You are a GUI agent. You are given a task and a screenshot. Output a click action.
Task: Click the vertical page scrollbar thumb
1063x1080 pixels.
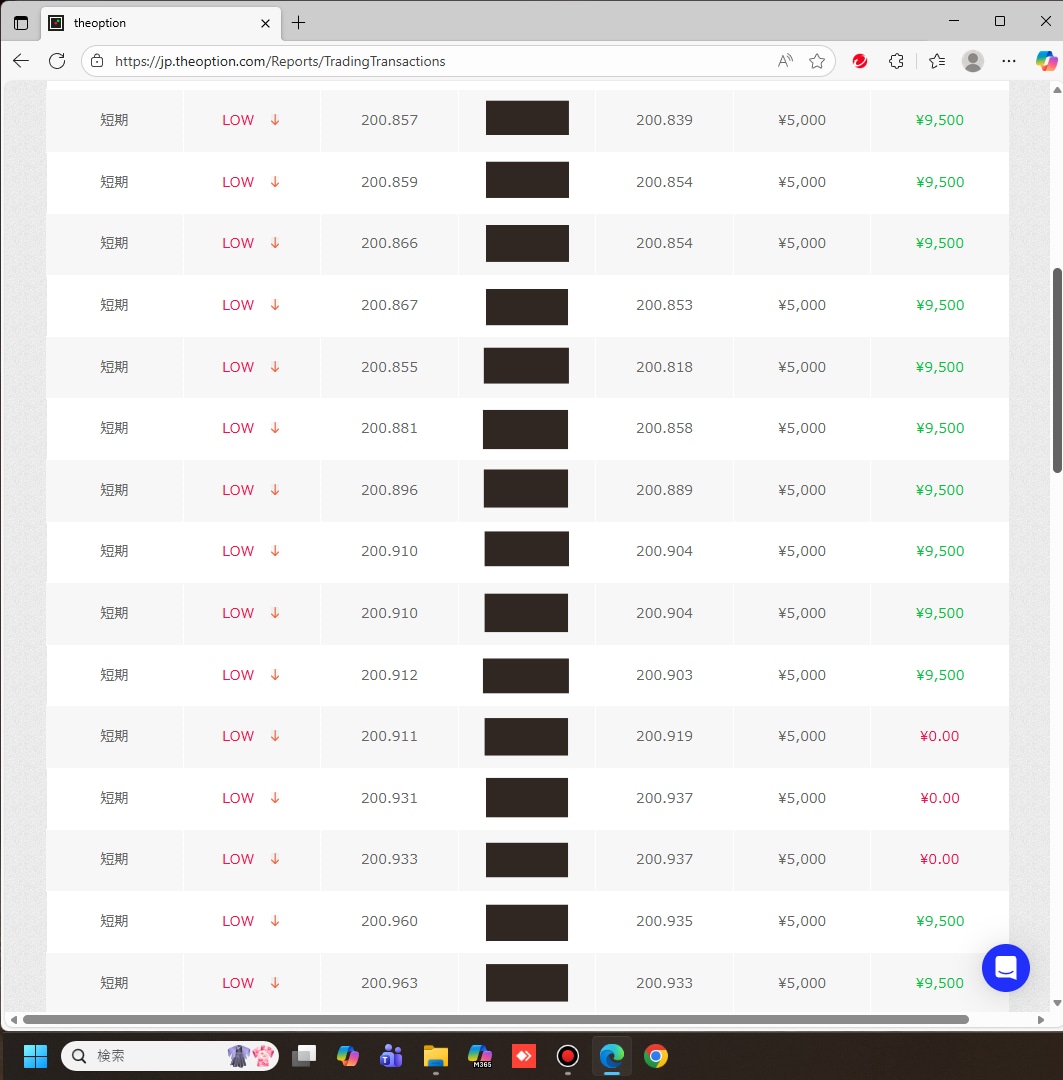click(1057, 371)
